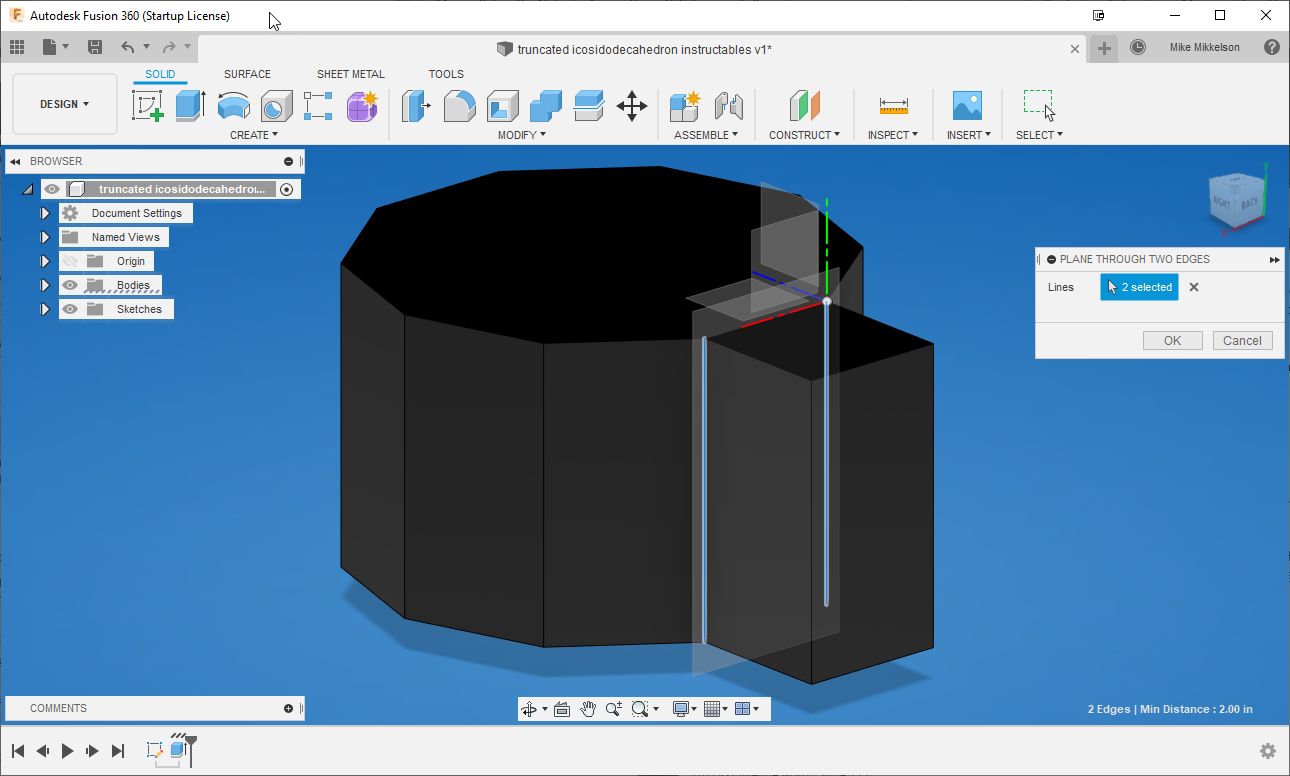This screenshot has width=1290, height=776.
Task: Expand the Origin folder in the browser
Action: click(45, 261)
